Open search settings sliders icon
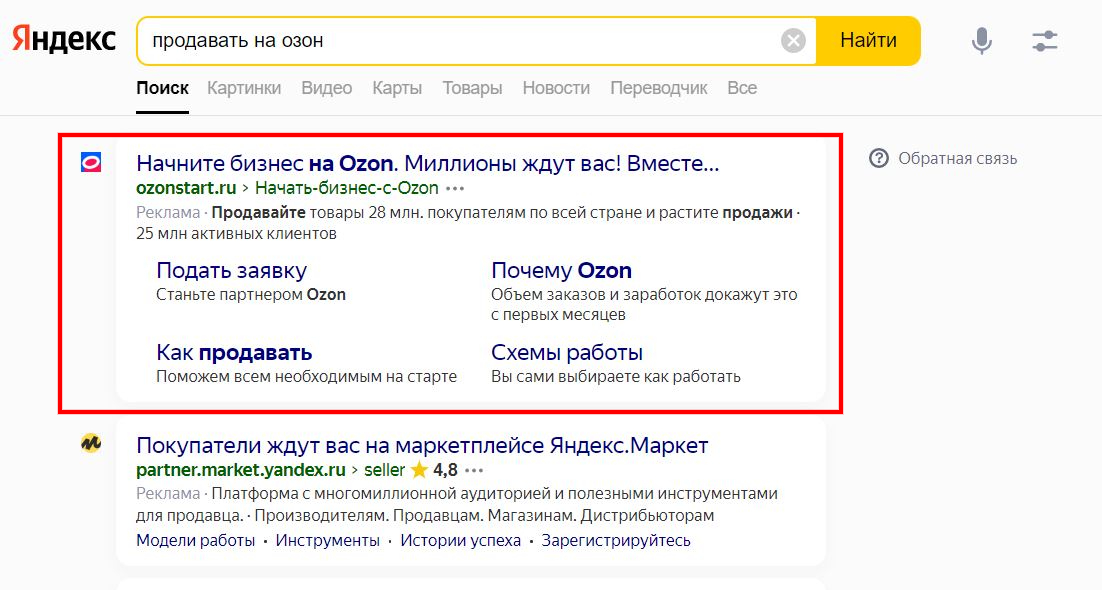The width and height of the screenshot is (1102, 590). [1044, 41]
